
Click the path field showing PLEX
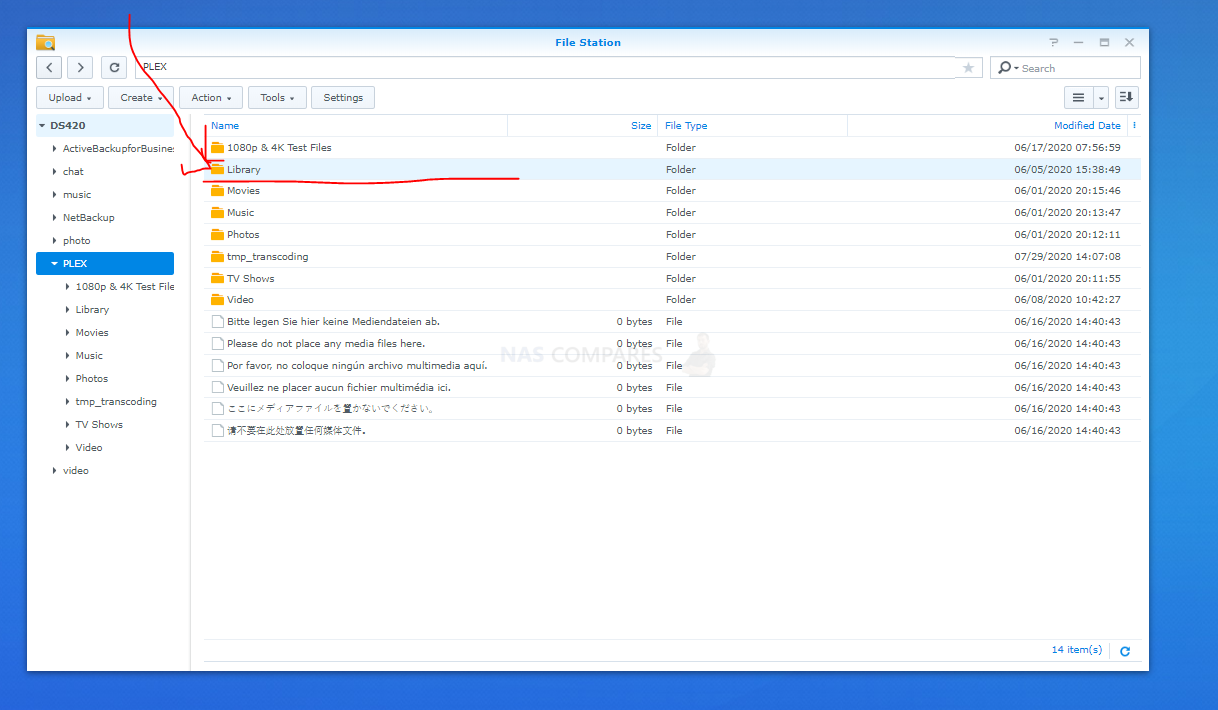[547, 67]
